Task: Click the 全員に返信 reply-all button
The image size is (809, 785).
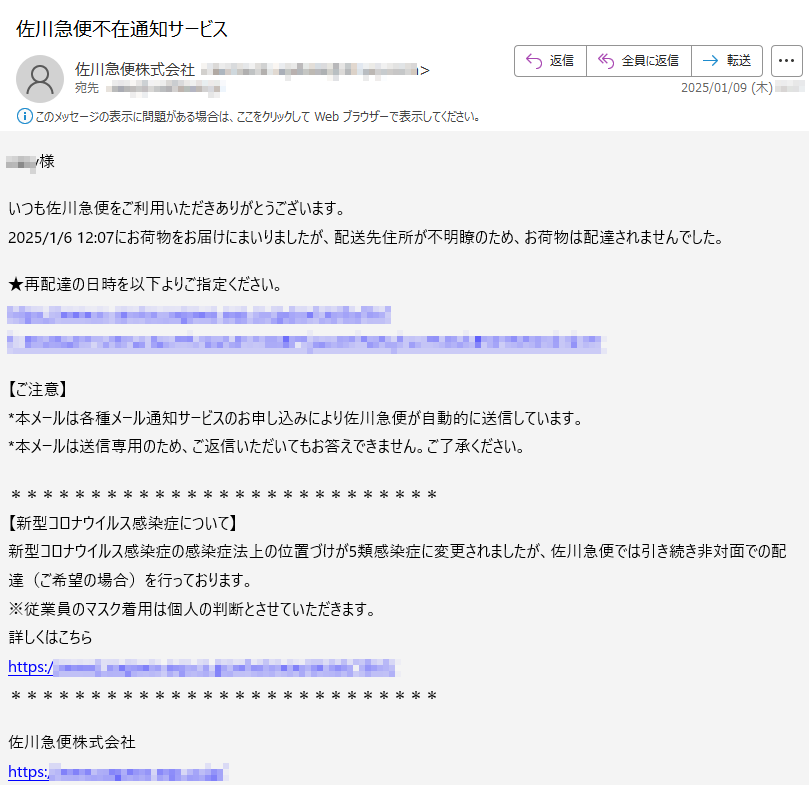Action: (x=638, y=61)
